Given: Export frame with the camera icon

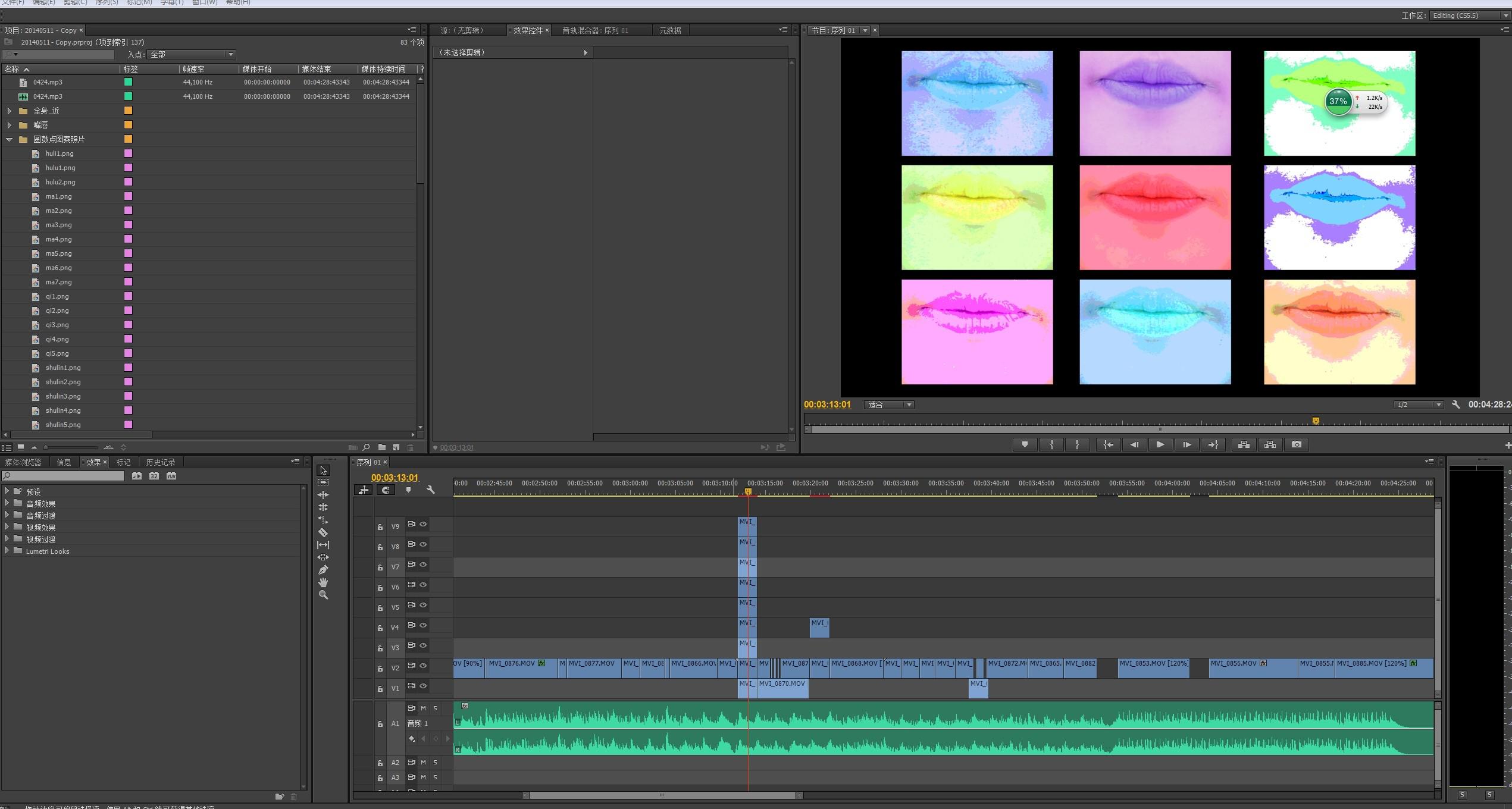Looking at the screenshot, I should pyautogui.click(x=1296, y=444).
